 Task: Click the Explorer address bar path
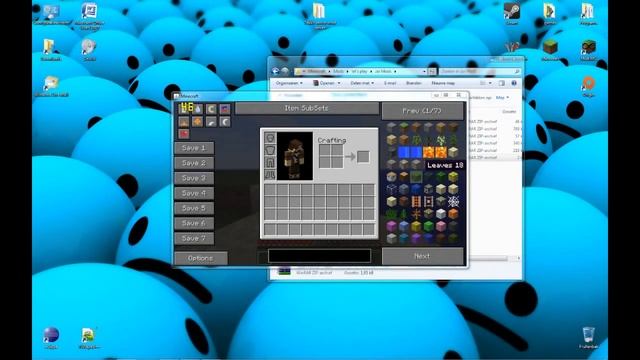click(360, 71)
